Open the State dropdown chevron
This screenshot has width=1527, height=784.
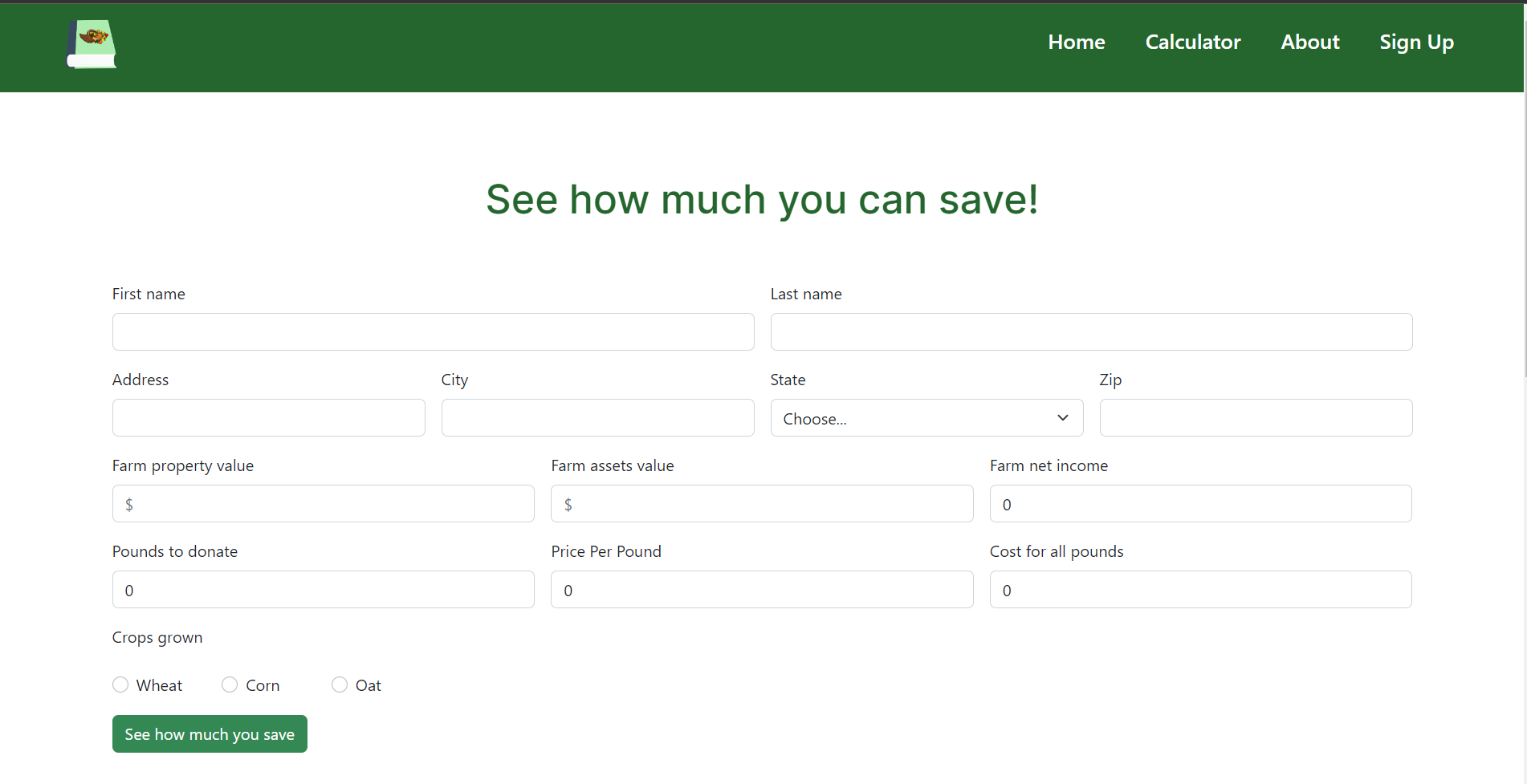point(1062,418)
